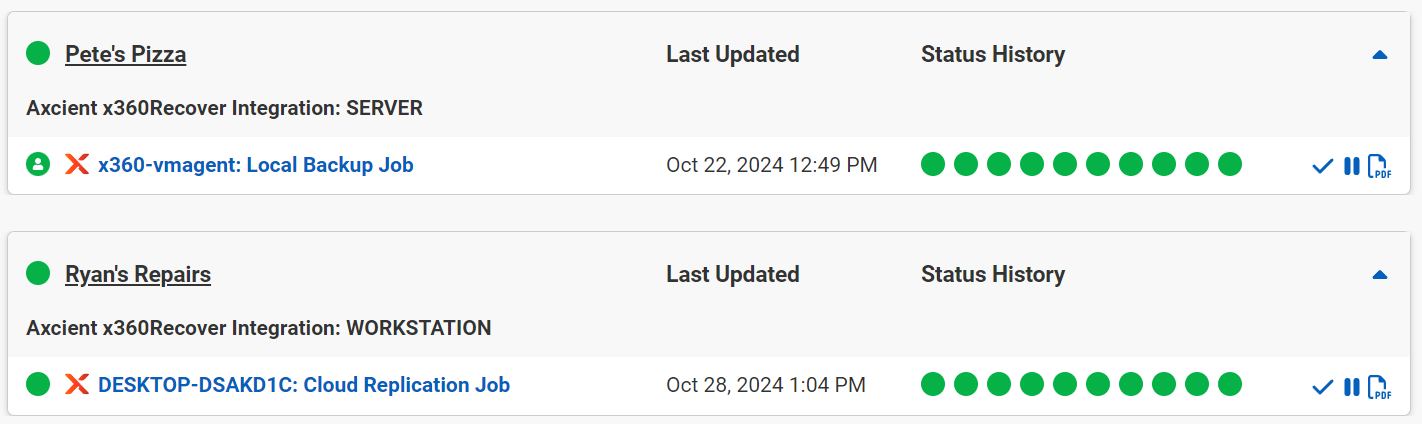1422x424 pixels.
Task: Open Pete's Pizza customer link
Action: (x=126, y=54)
